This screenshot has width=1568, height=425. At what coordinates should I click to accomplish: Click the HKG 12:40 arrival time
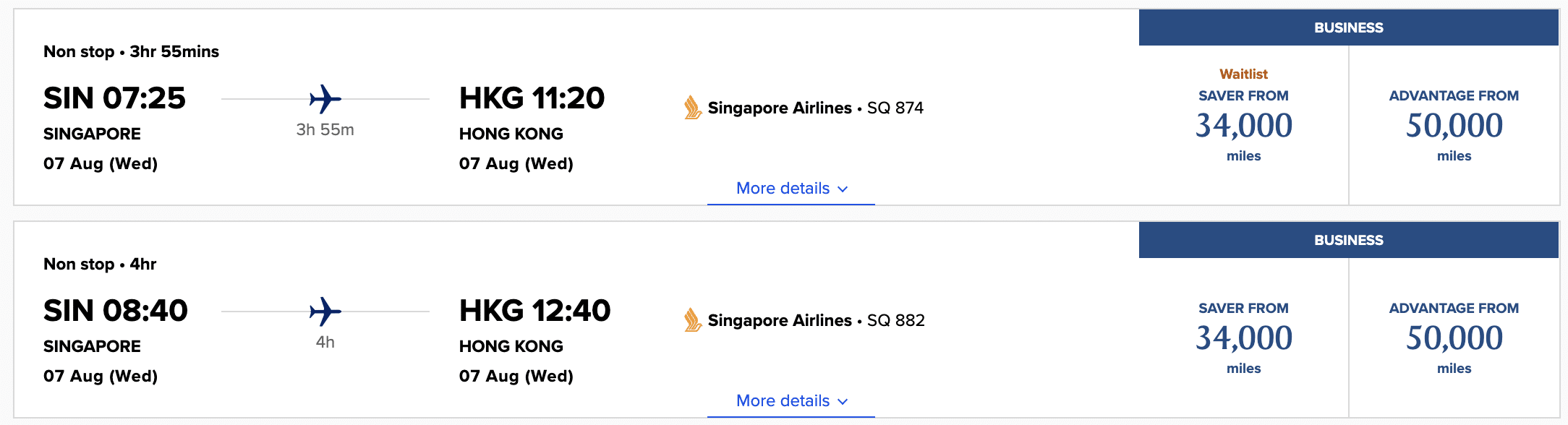tap(534, 311)
